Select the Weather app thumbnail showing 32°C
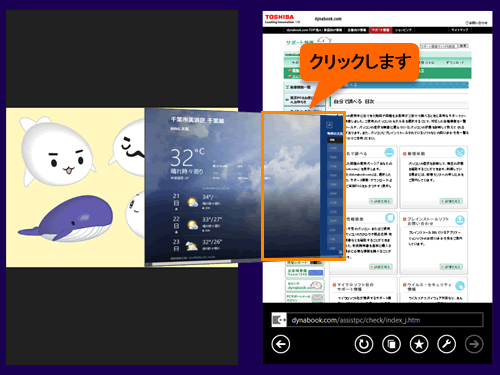500x375 pixels. coord(203,187)
